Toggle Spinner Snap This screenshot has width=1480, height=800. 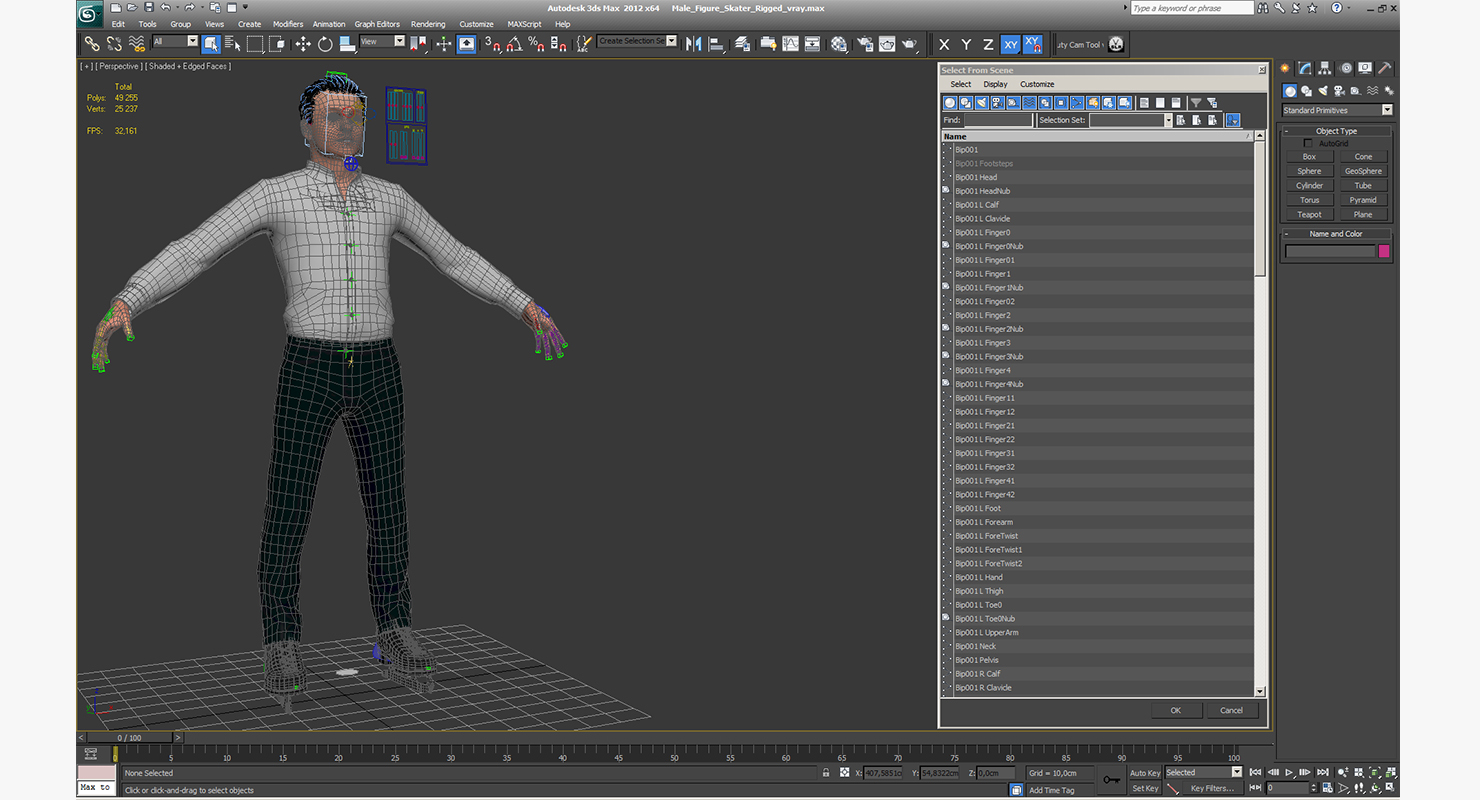(558, 43)
